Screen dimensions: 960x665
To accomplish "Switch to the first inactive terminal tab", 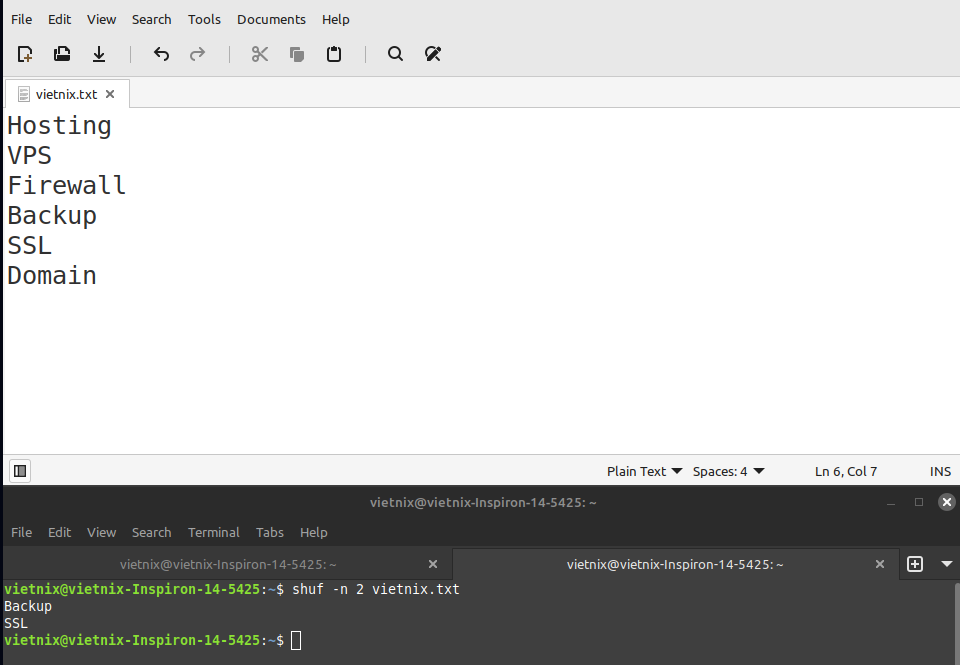I will [x=228, y=565].
